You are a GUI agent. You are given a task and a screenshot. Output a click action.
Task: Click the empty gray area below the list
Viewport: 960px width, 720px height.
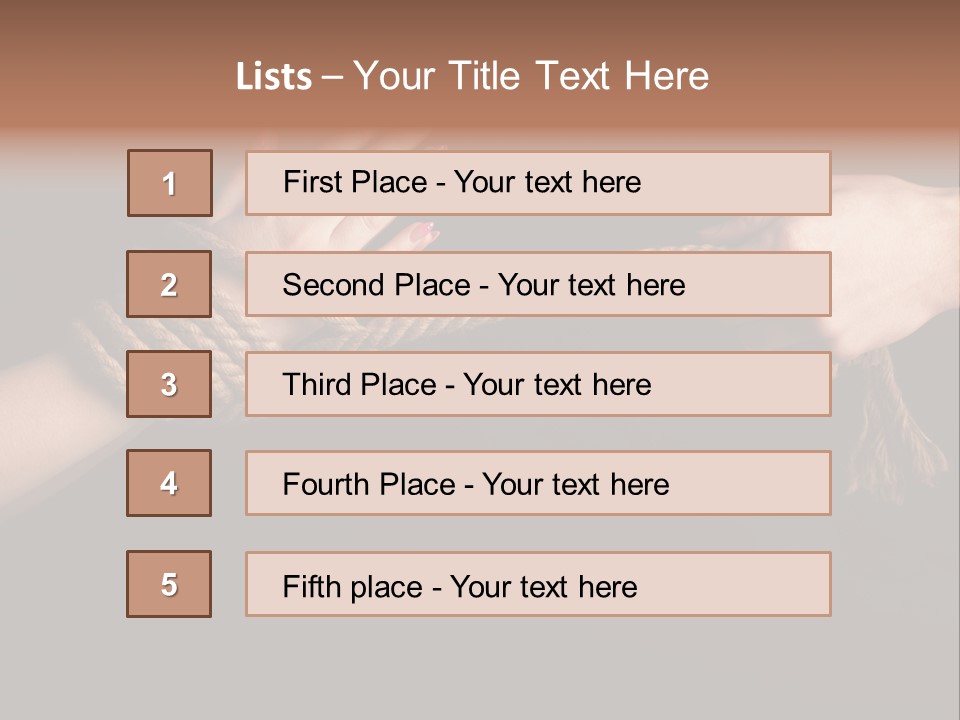click(x=480, y=668)
